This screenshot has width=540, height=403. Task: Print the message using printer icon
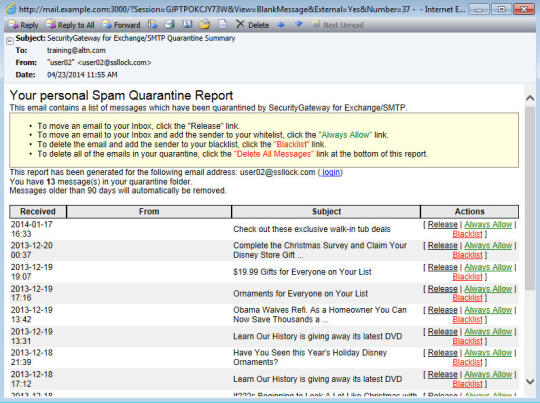pyautogui.click(x=169, y=25)
